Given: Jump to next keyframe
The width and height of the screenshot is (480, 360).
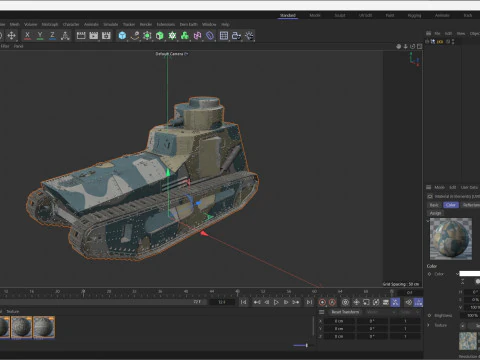Looking at the screenshot, I should click(296, 302).
